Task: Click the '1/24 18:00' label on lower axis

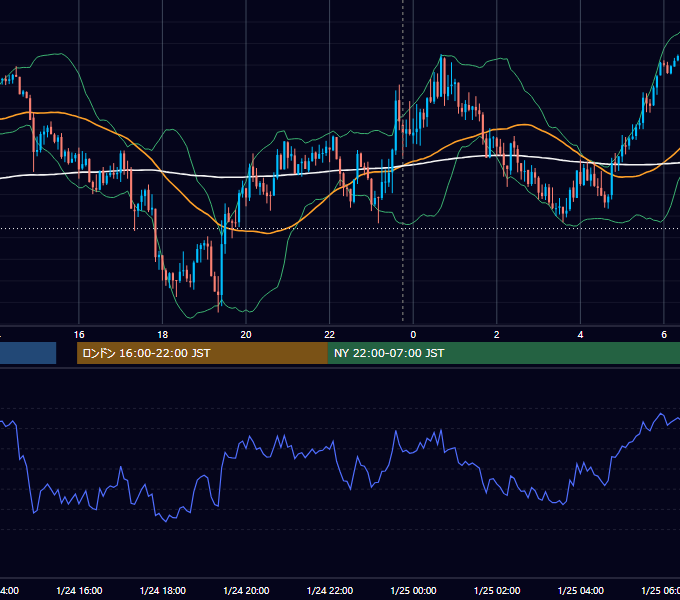Action: tap(163, 590)
